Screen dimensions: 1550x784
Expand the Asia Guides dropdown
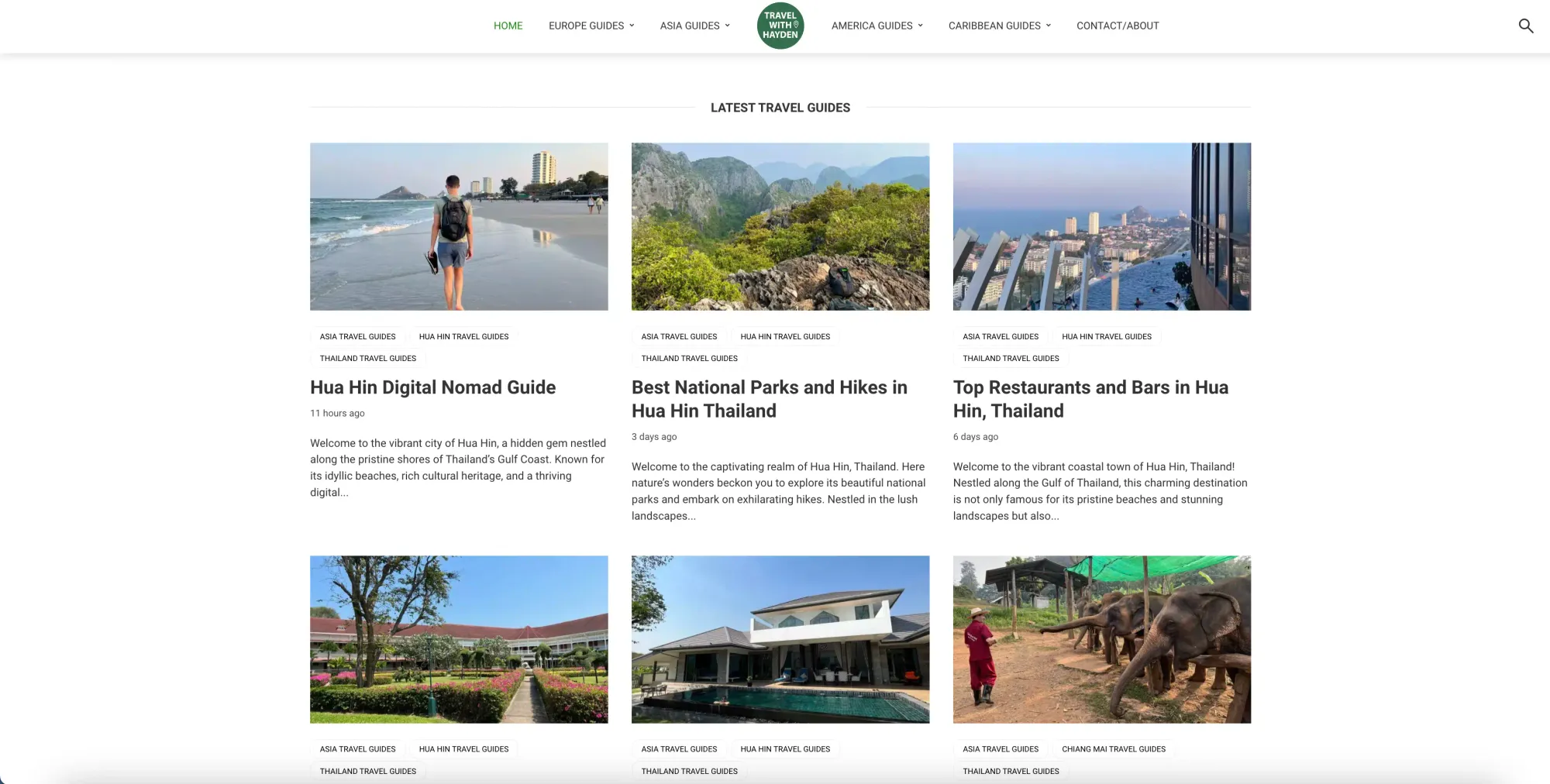(x=694, y=26)
